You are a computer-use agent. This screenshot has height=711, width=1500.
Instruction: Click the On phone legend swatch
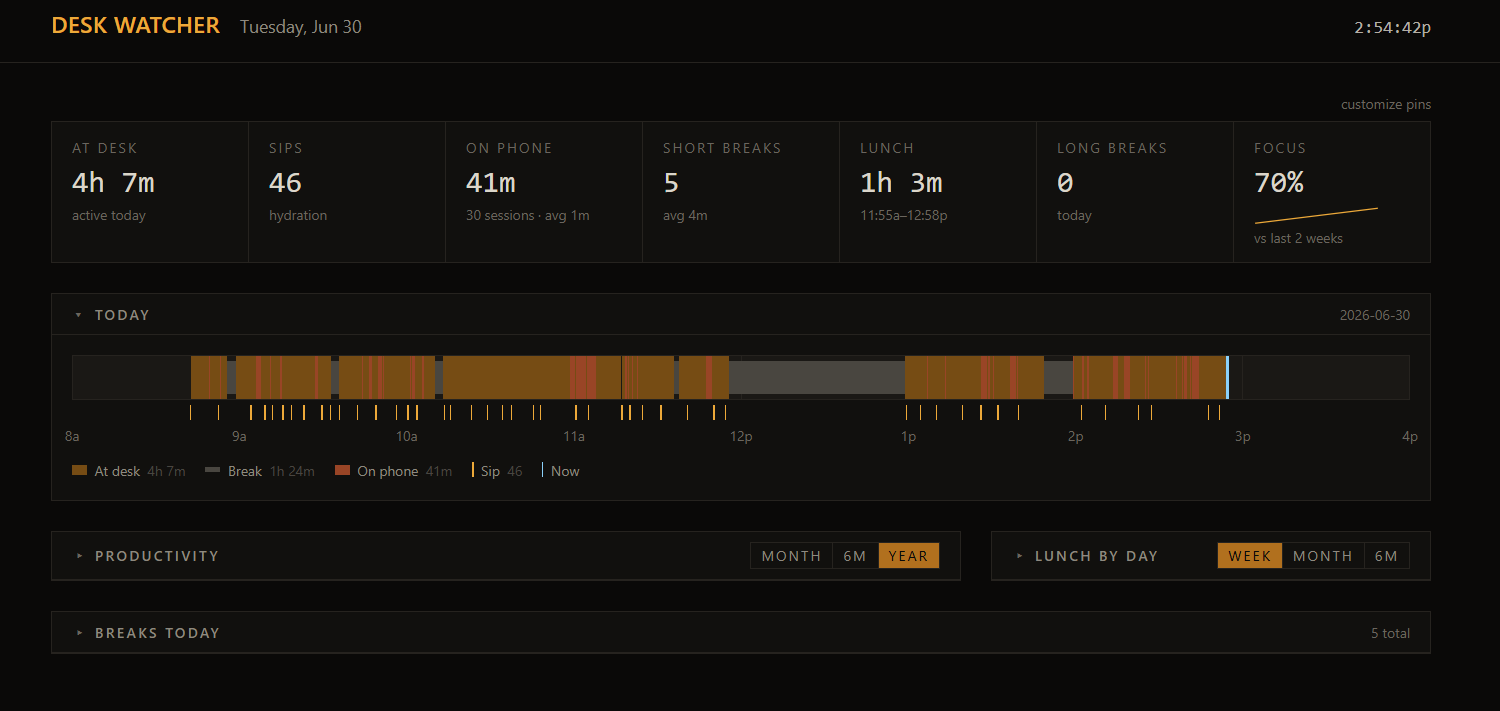click(343, 471)
